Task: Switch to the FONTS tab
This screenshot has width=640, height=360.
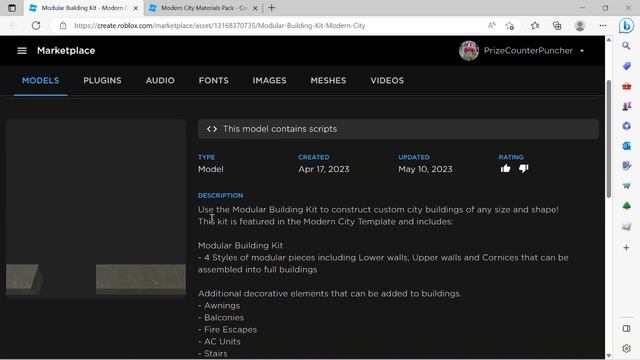Action: (x=213, y=81)
